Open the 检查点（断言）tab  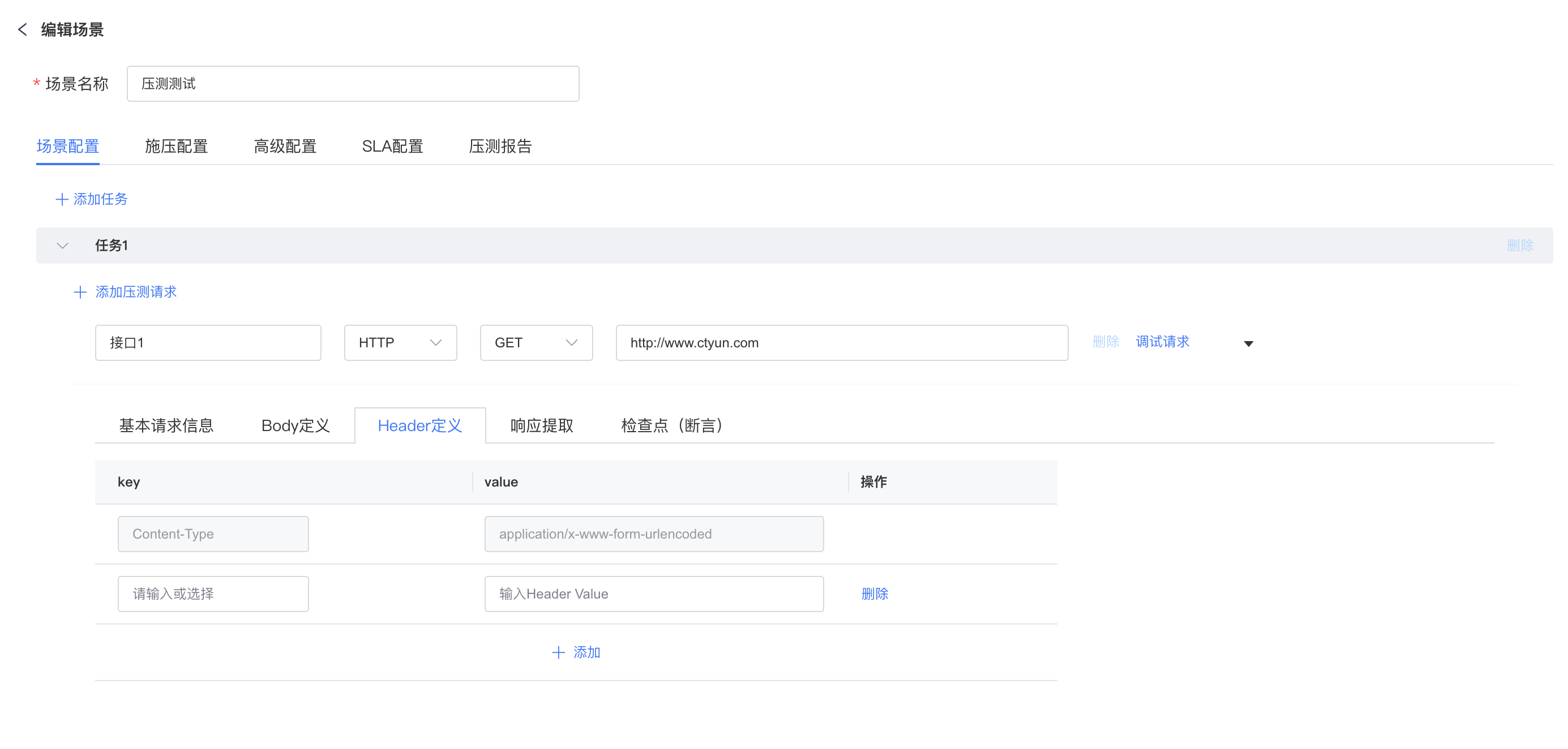(671, 425)
